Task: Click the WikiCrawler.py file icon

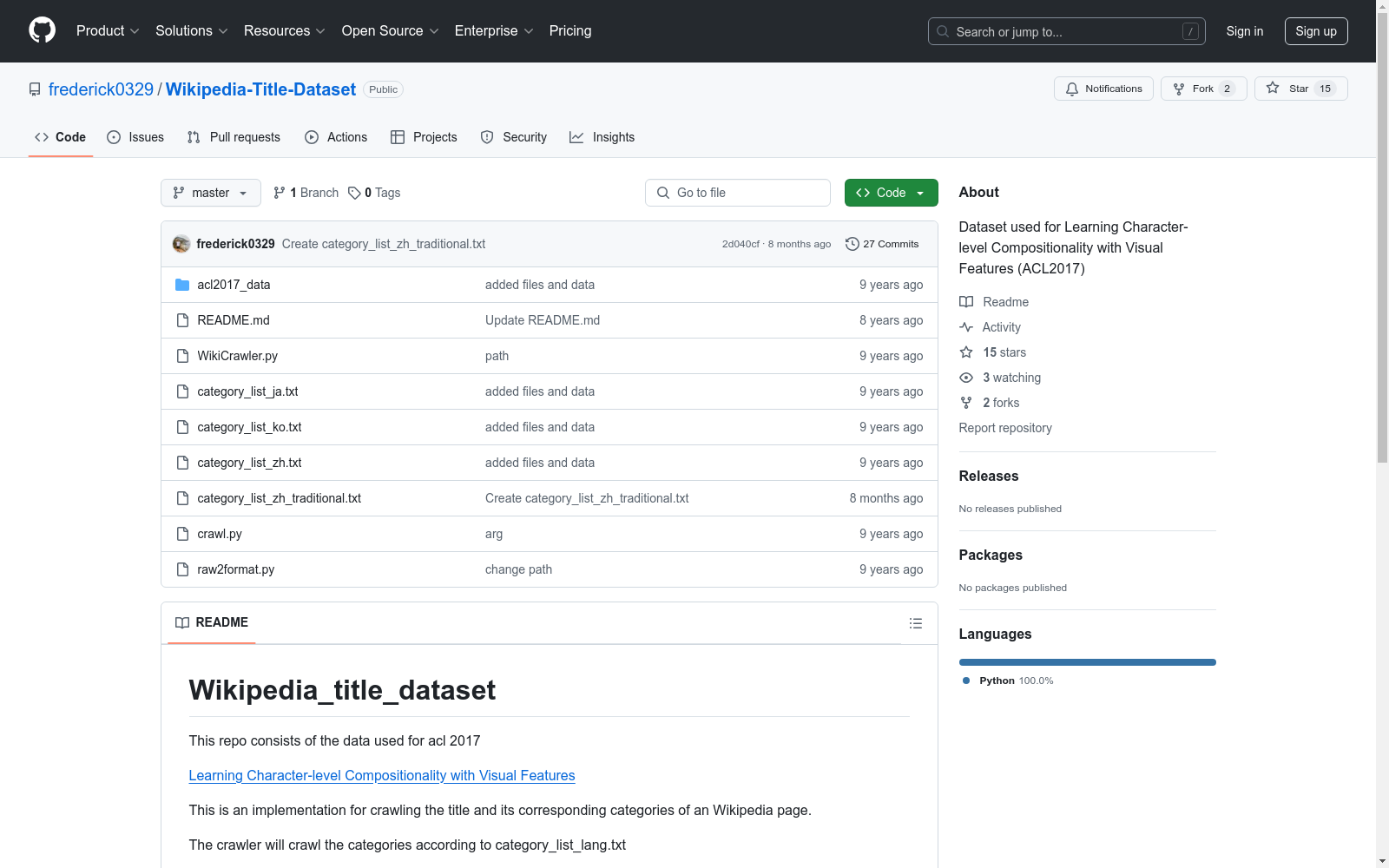Action: pos(182,356)
